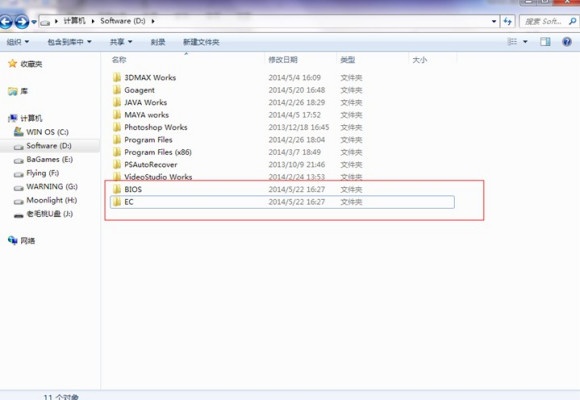
Task: Click the PSAutoRecover folder icon
Action: [117, 164]
